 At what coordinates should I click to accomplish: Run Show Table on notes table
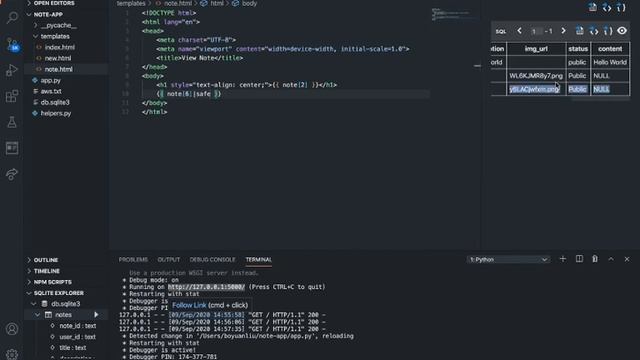[x=96, y=315]
